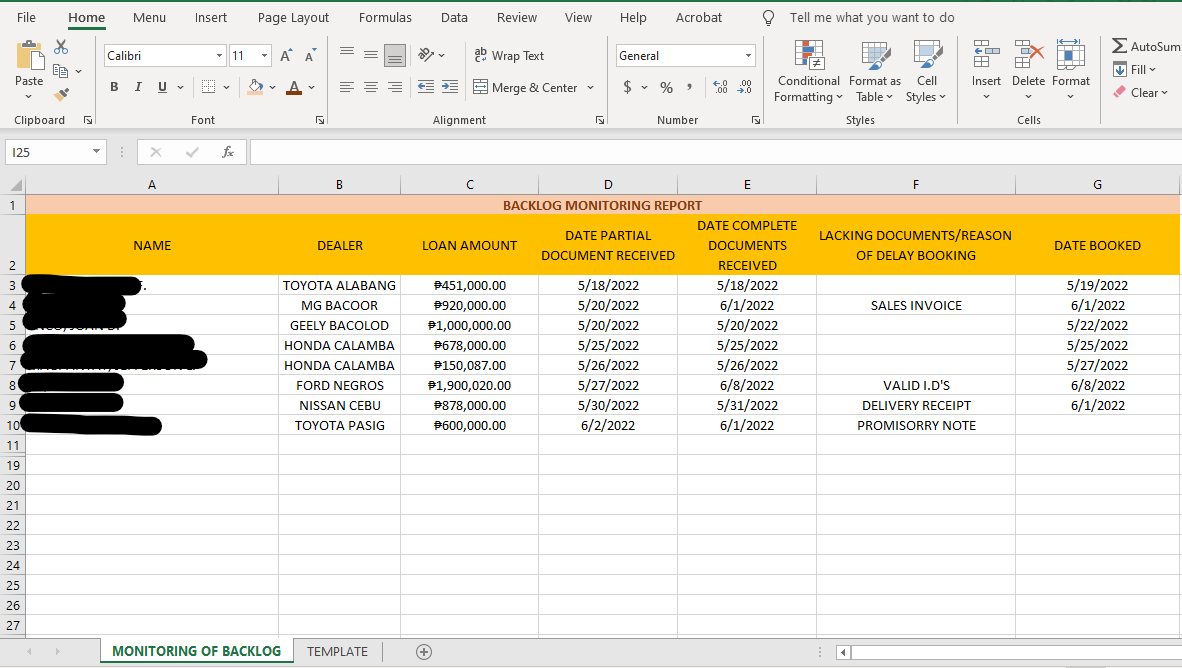Screen dimensions: 1182x668
Task: Click the Tell me search box
Action: pyautogui.click(x=871, y=17)
